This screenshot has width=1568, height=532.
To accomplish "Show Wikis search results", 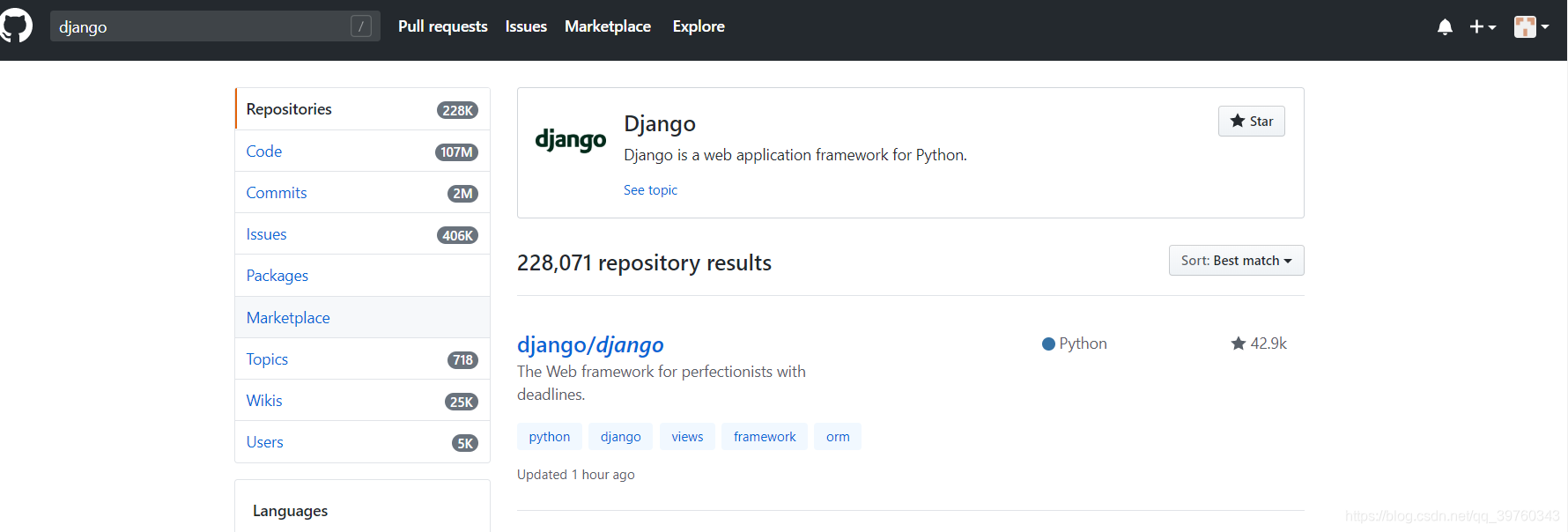I will pos(362,400).
